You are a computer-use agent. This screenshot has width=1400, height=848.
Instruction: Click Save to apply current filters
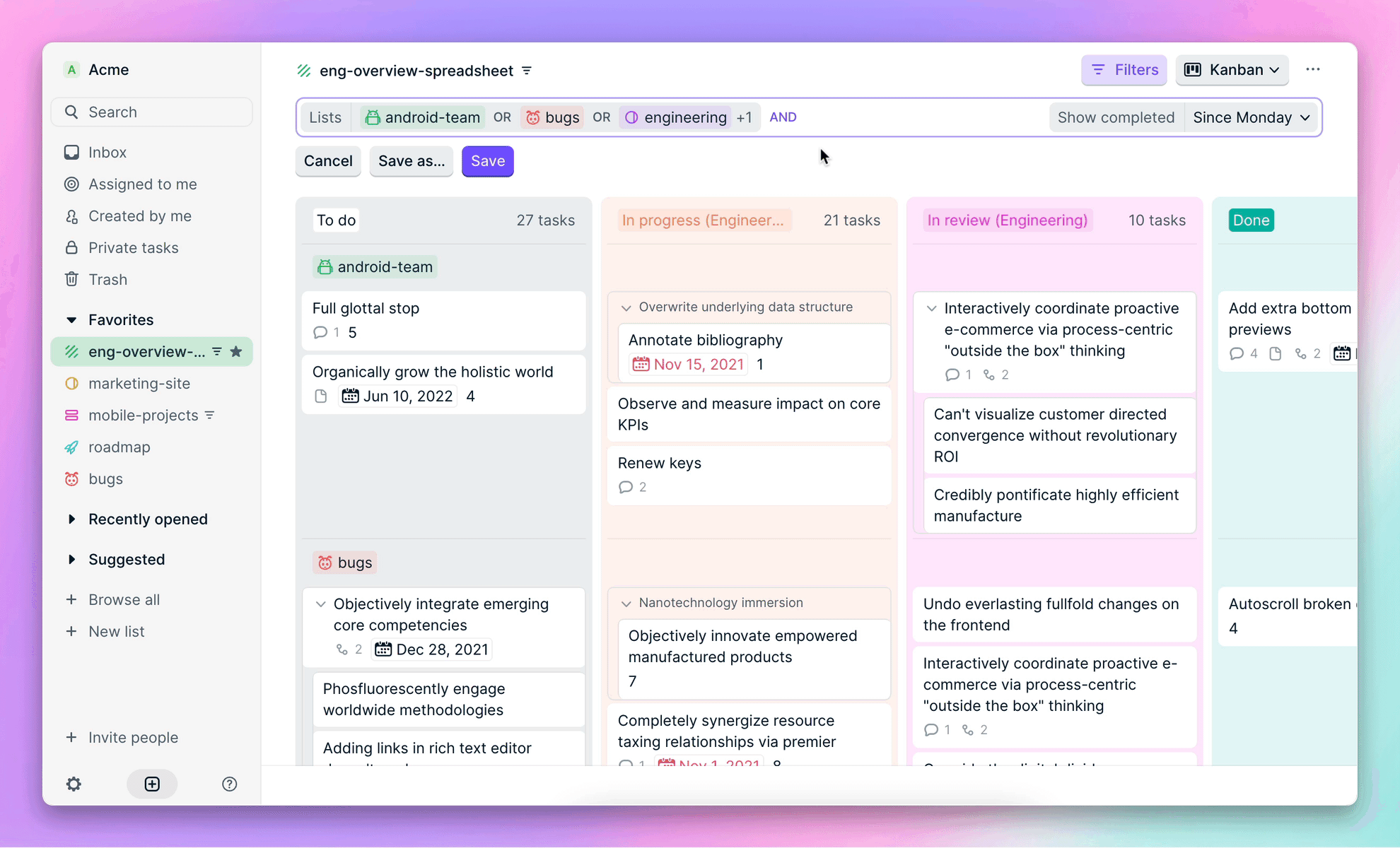click(487, 160)
